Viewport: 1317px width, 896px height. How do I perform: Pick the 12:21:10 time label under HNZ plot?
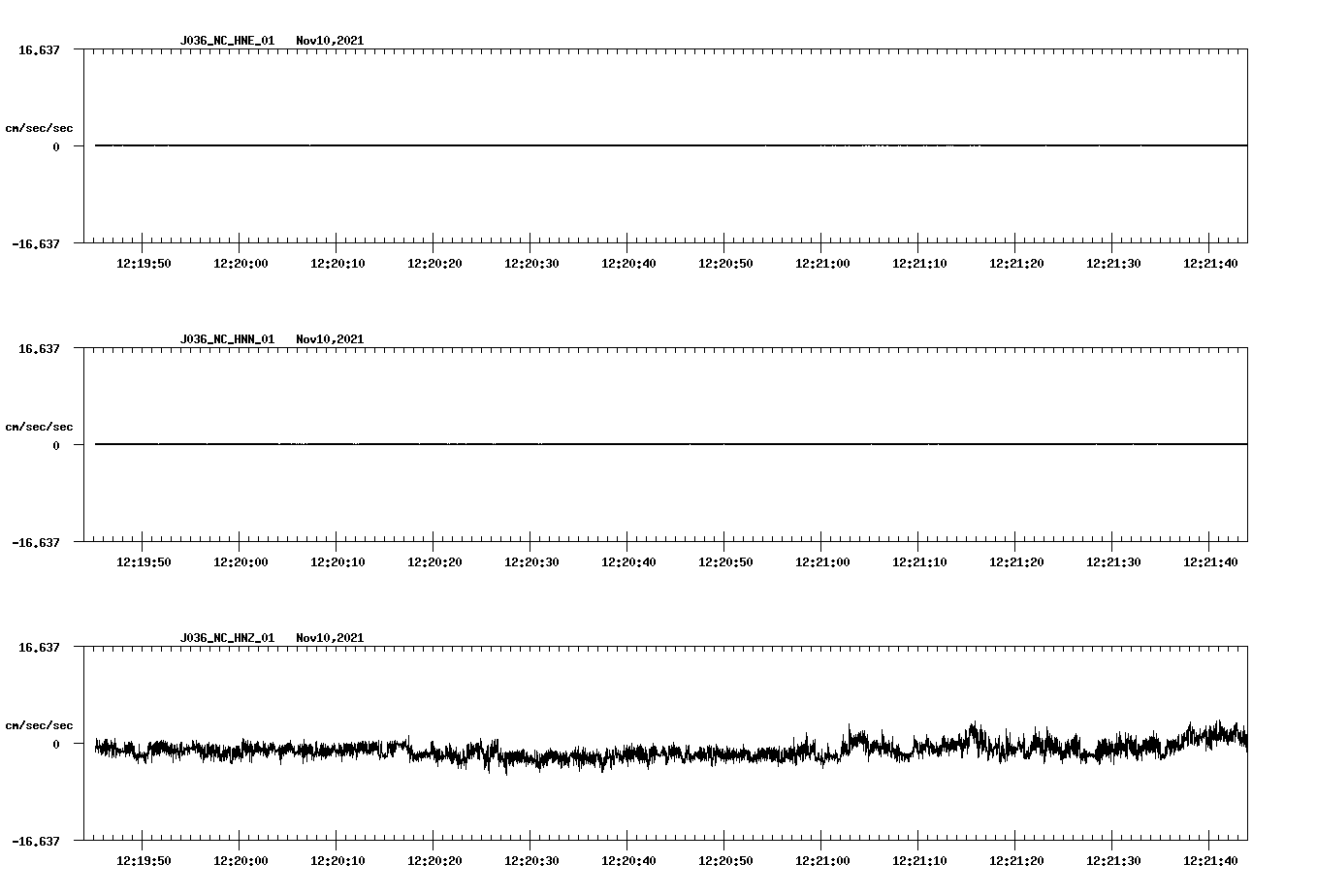919,861
